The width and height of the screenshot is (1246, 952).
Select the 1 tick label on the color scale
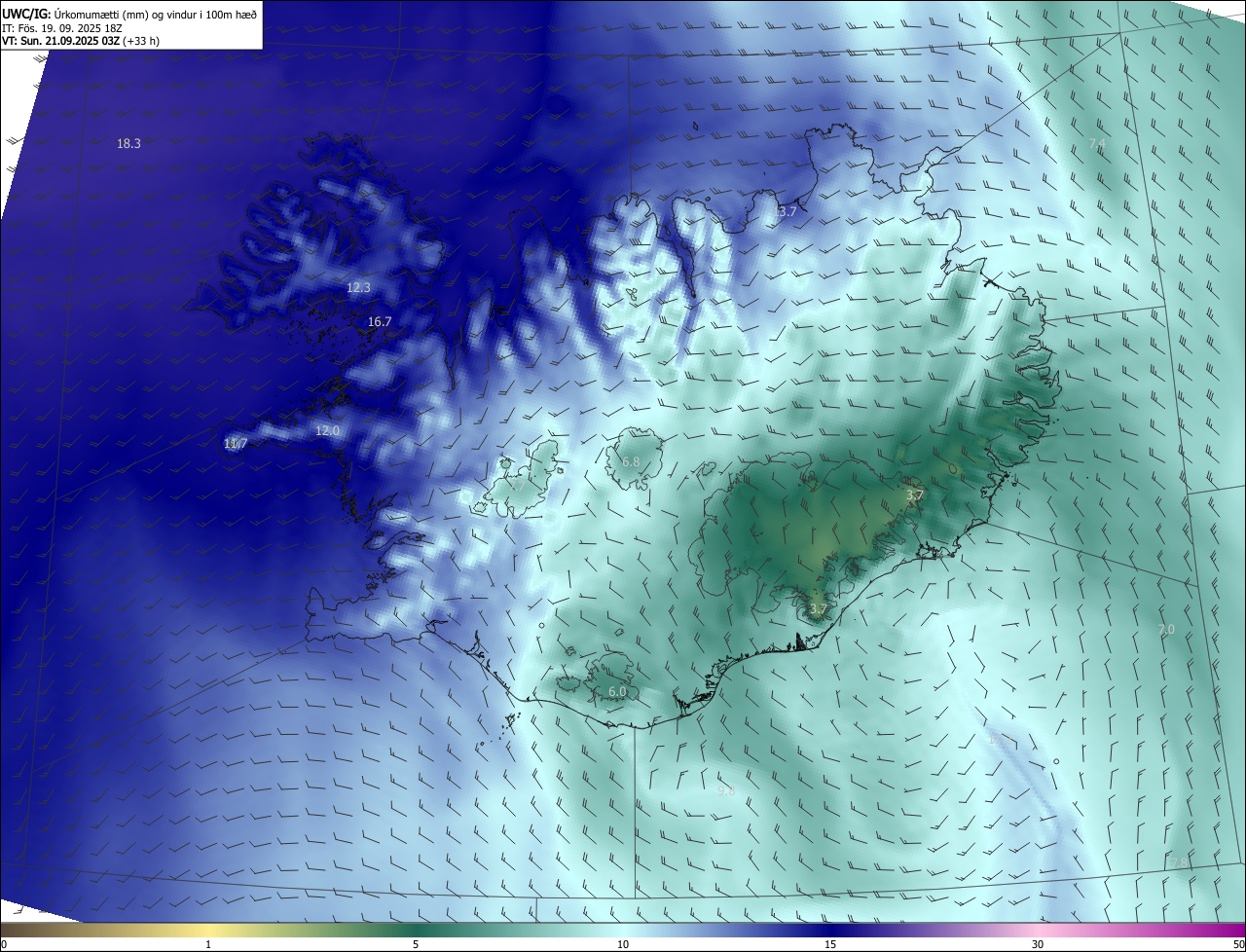pyautogui.click(x=208, y=944)
